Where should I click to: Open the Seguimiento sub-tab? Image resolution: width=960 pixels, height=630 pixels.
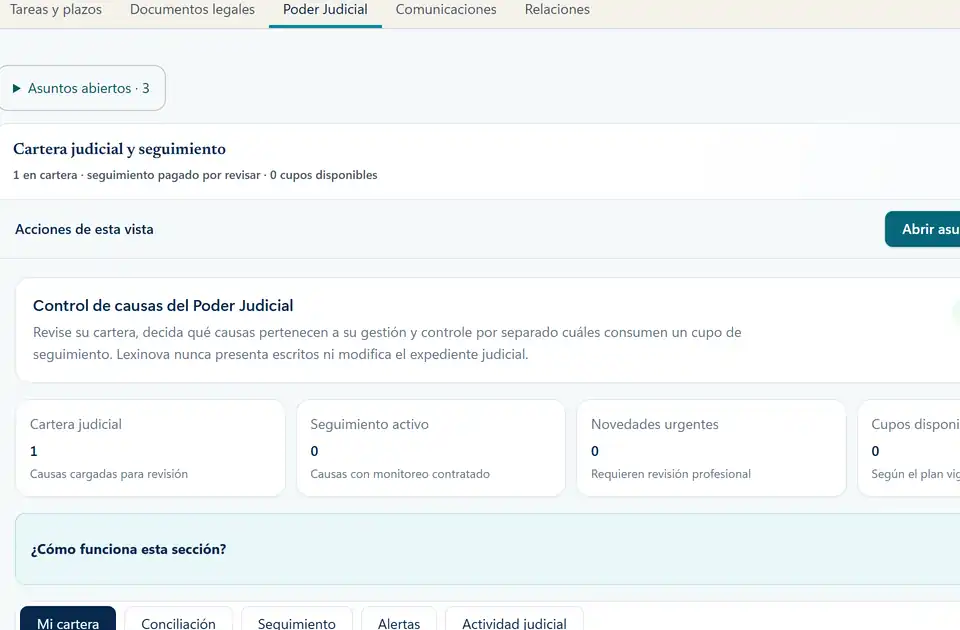296,620
